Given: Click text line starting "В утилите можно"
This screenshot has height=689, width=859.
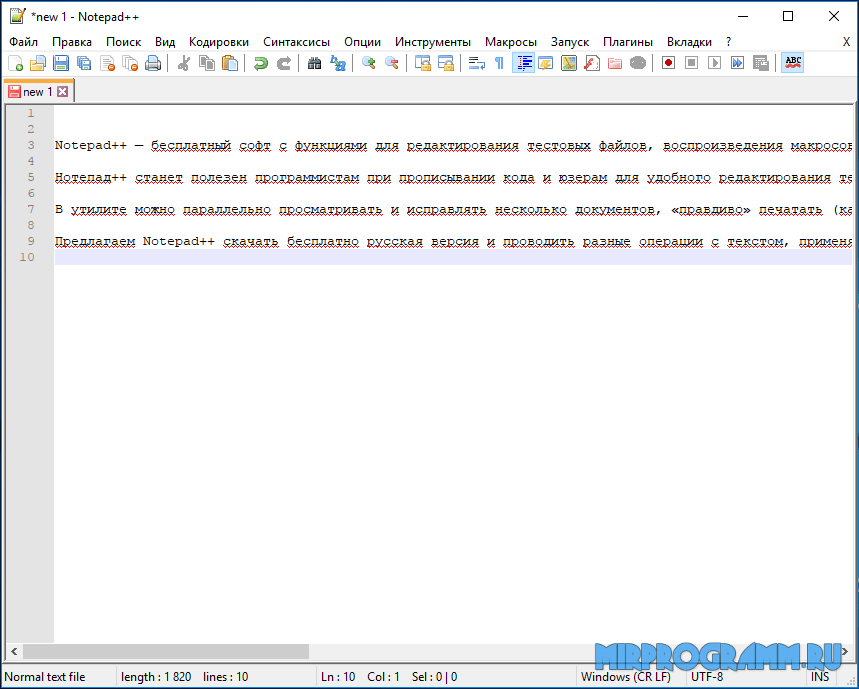Looking at the screenshot, I should 453,209.
